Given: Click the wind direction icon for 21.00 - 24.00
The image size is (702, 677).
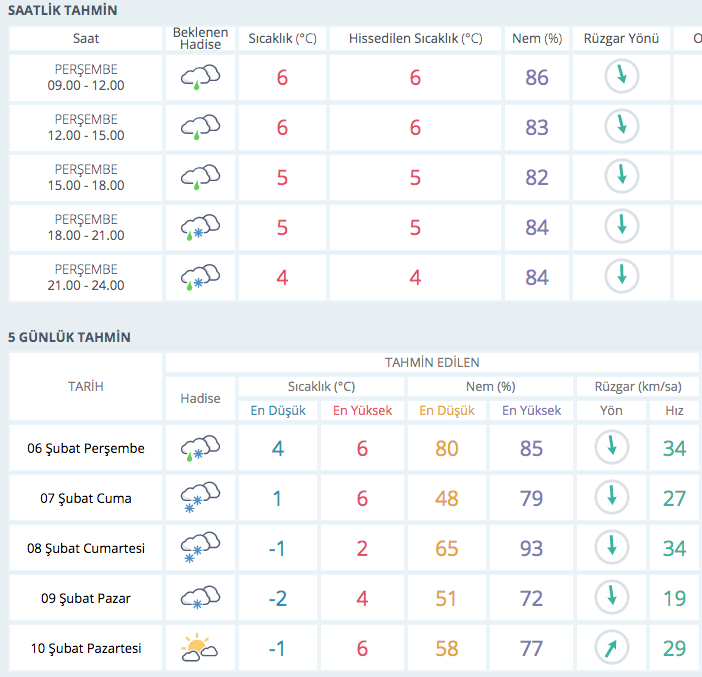Looking at the screenshot, I should (x=621, y=276).
